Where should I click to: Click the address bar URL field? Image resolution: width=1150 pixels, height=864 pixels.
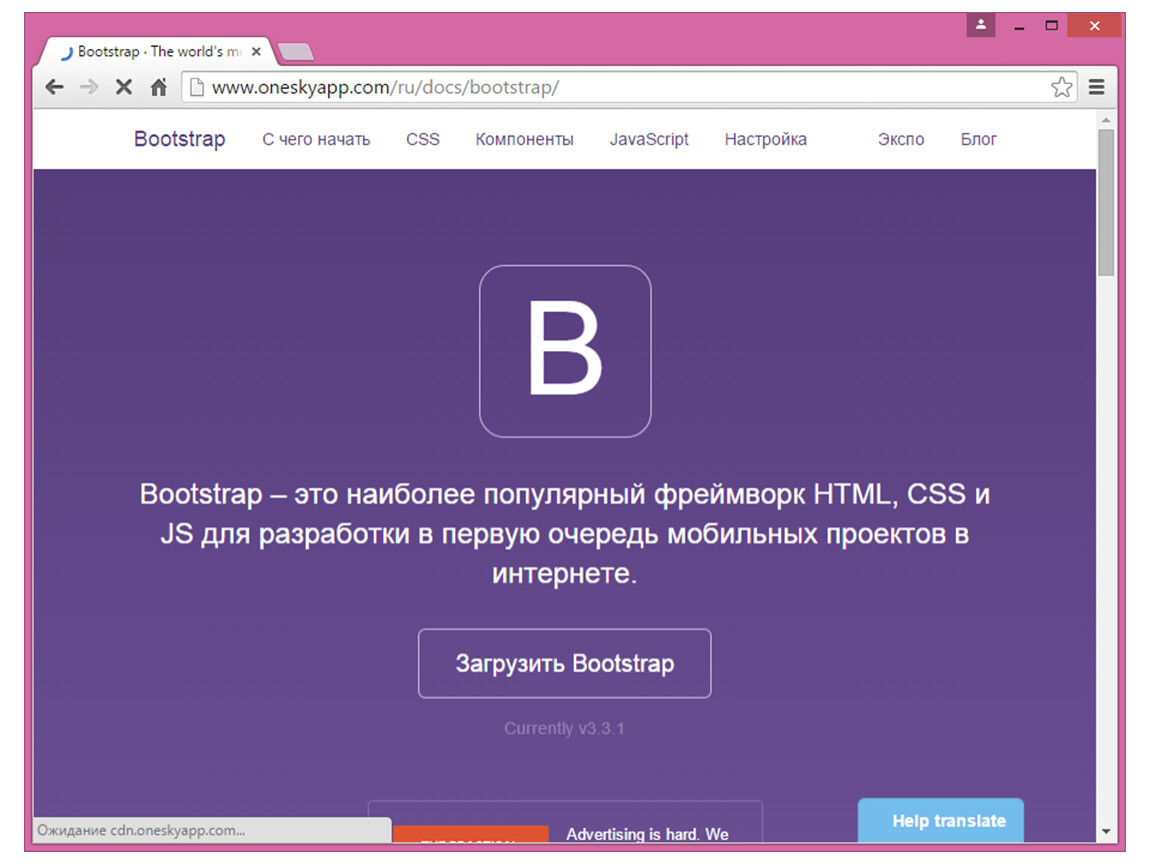pyautogui.click(x=600, y=88)
